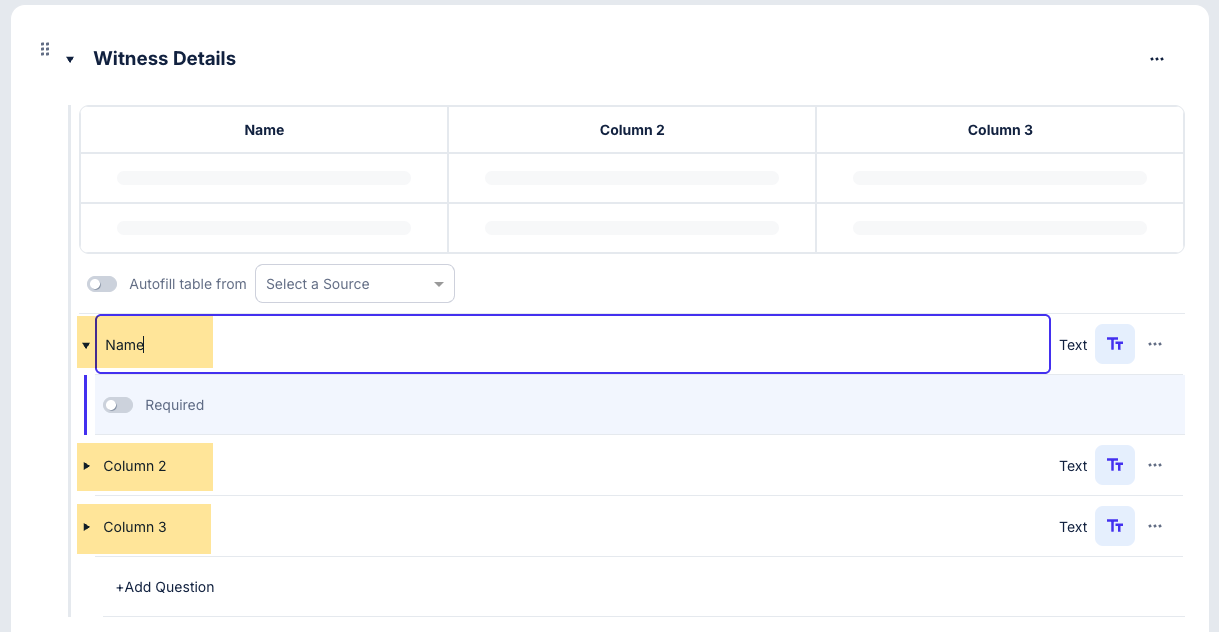1219x632 pixels.
Task: Click the Name table header cell
Action: (264, 130)
